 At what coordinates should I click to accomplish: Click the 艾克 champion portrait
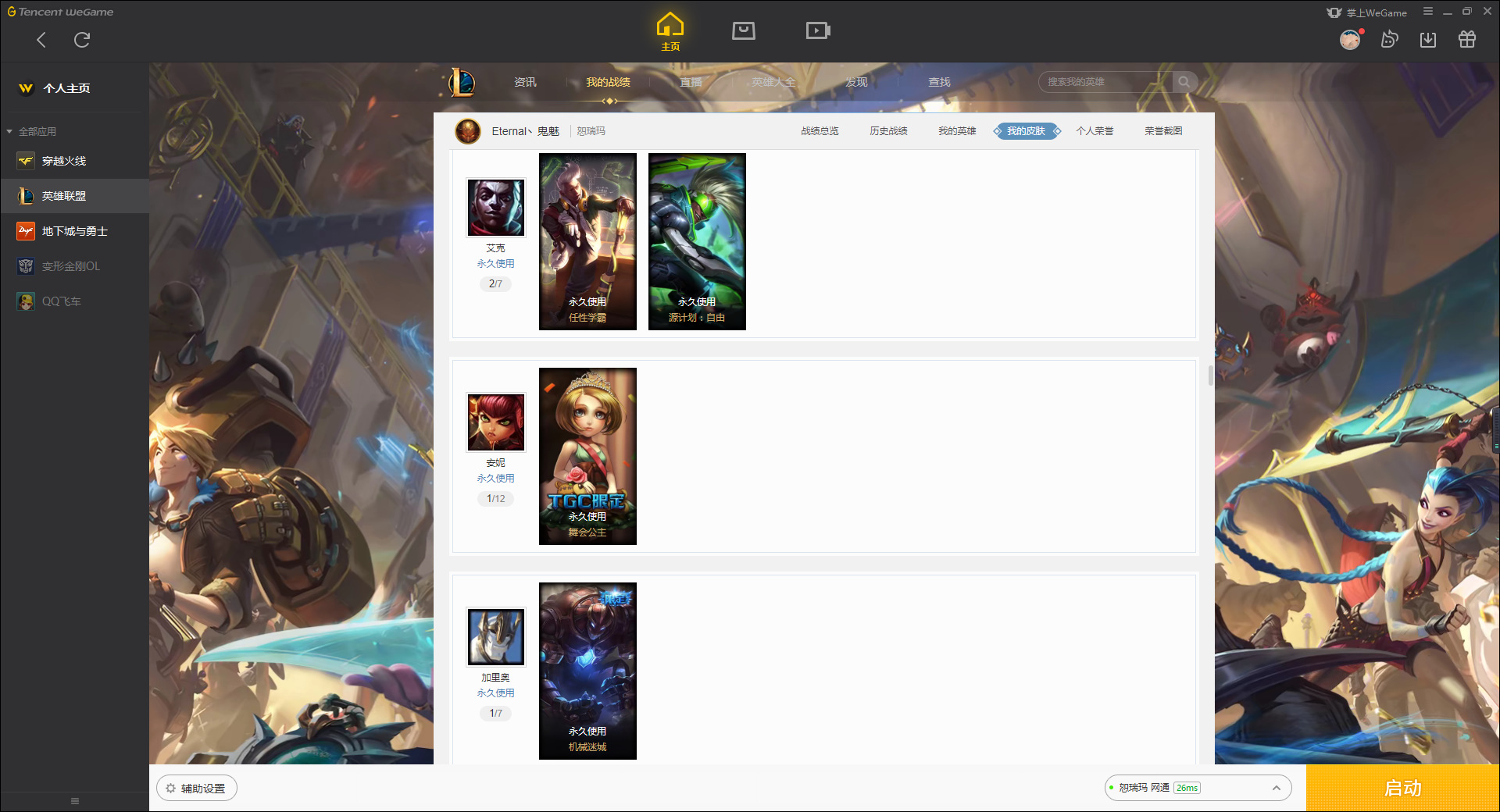pyautogui.click(x=496, y=208)
